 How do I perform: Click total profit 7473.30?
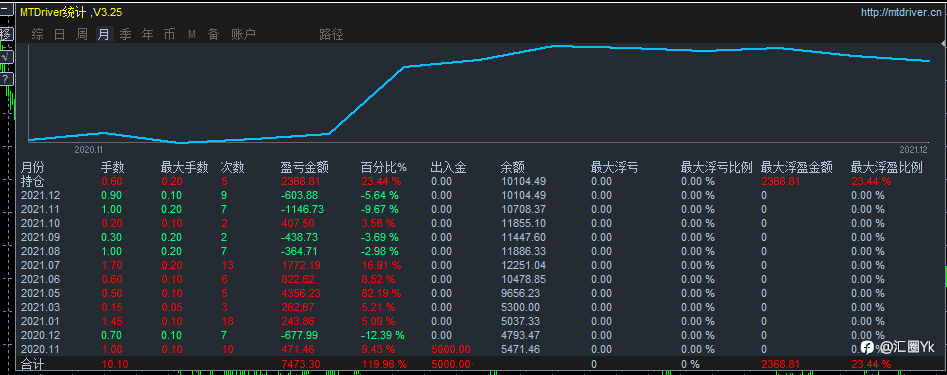(x=301, y=364)
